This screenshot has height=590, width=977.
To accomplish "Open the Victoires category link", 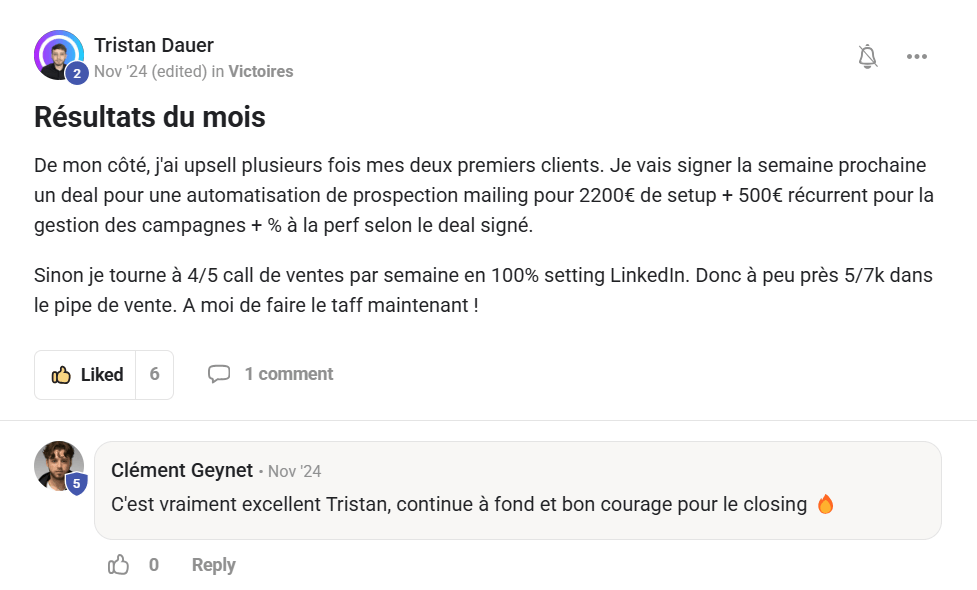I will [261, 72].
